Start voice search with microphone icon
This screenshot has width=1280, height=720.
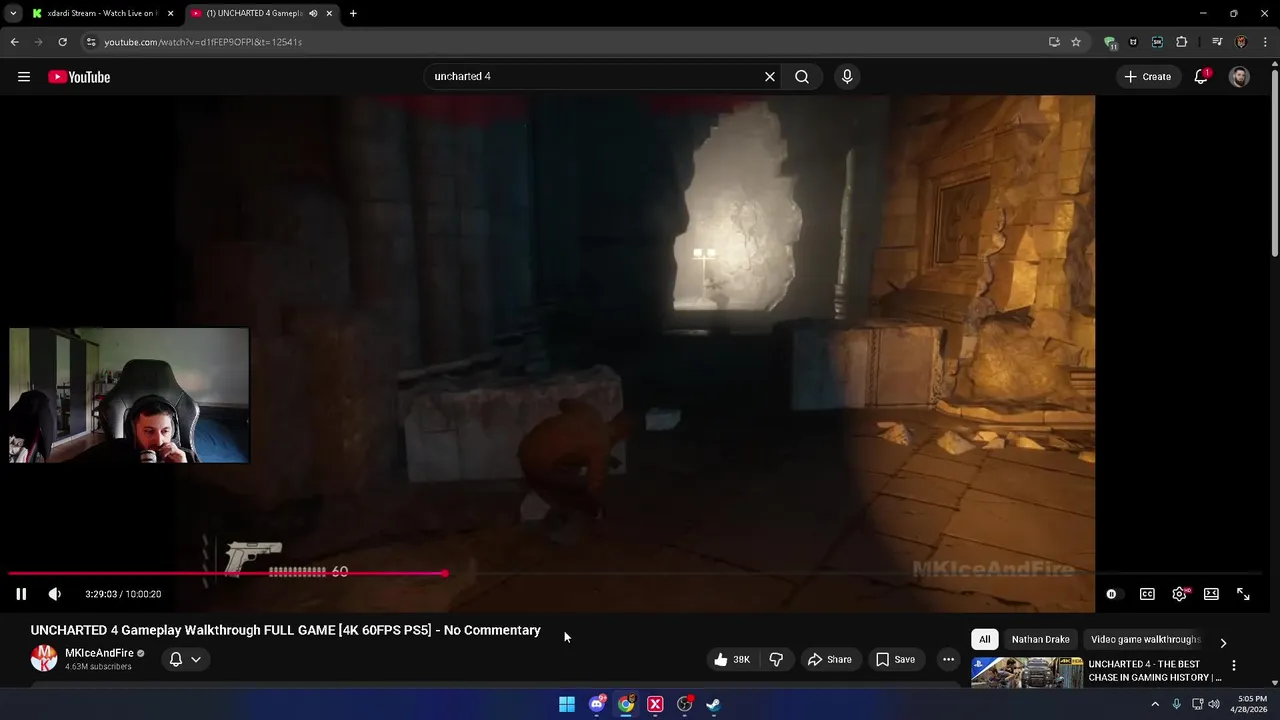pos(847,77)
